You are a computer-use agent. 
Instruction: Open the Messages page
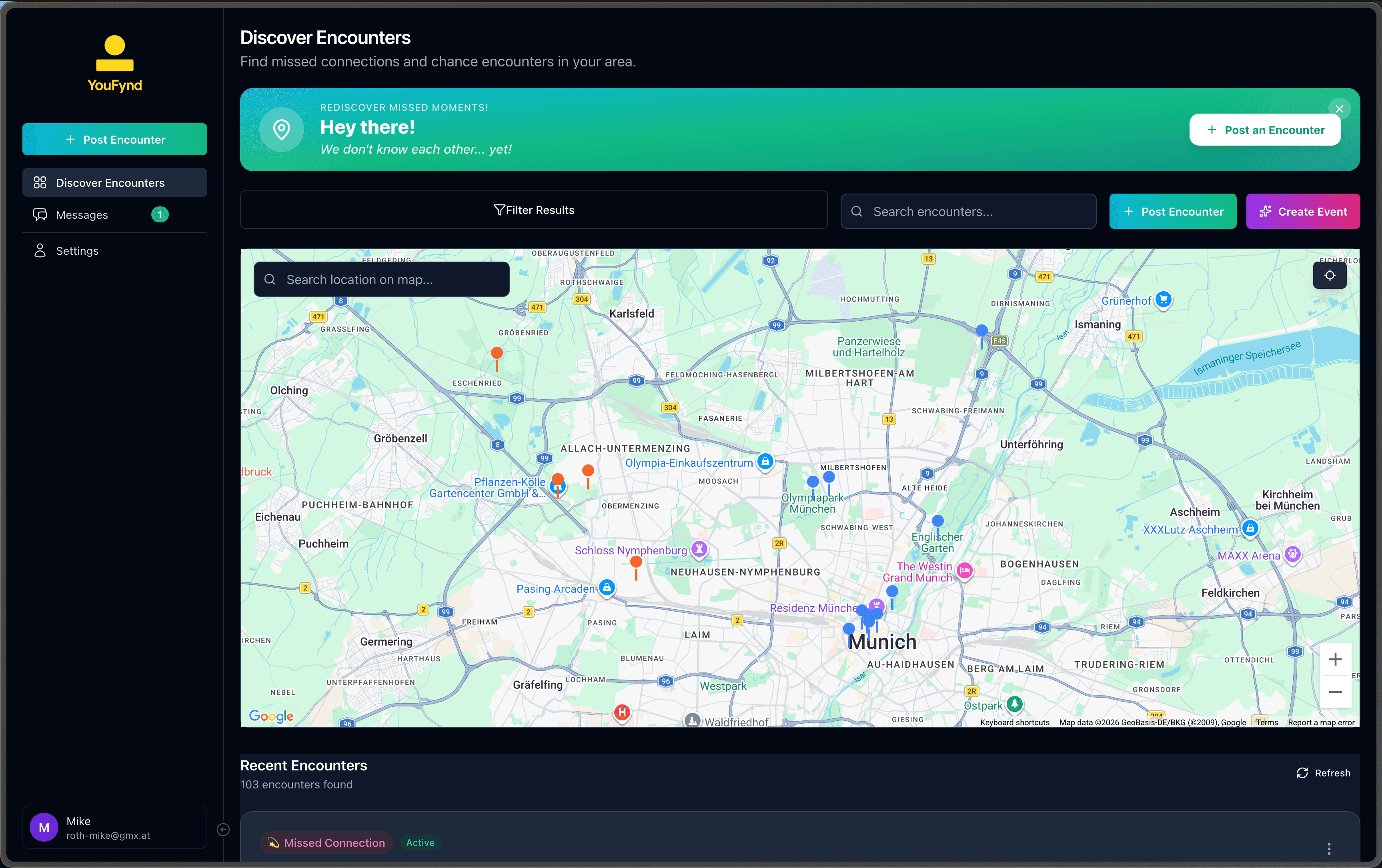click(115, 214)
